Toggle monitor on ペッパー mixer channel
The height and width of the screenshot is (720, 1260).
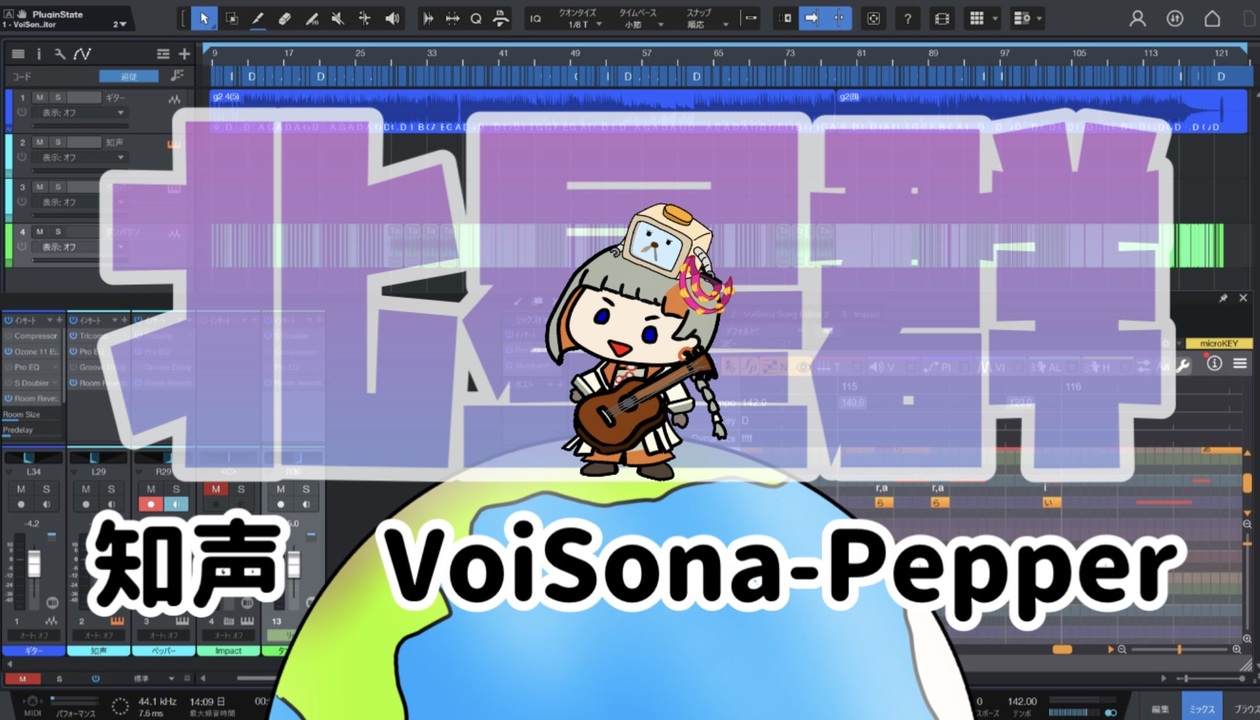tap(175, 504)
